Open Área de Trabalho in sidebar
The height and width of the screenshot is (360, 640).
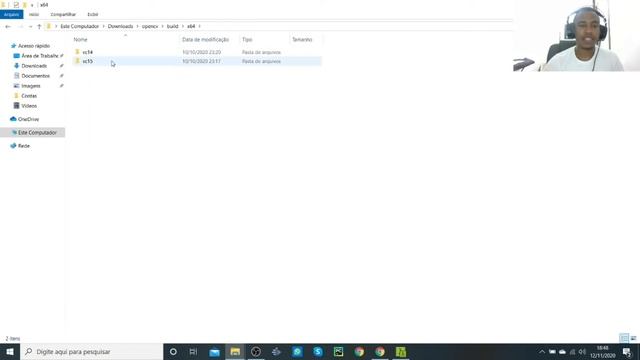pyautogui.click(x=40, y=56)
